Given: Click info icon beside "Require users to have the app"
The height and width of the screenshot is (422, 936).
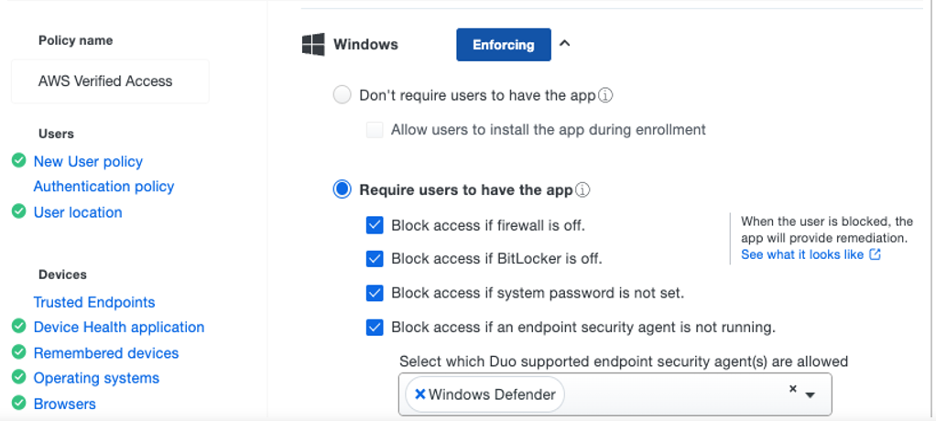Looking at the screenshot, I should coord(583,190).
